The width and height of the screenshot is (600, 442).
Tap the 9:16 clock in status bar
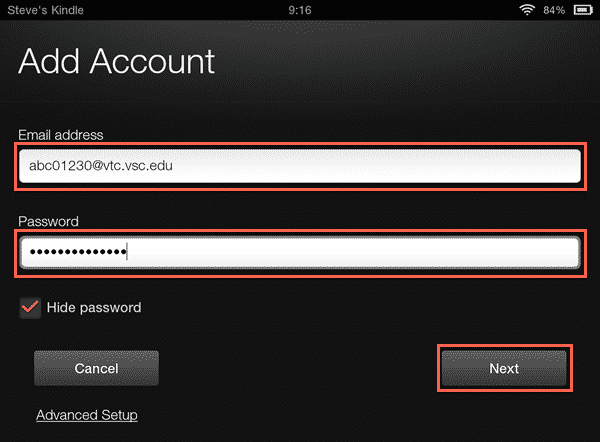pos(300,10)
